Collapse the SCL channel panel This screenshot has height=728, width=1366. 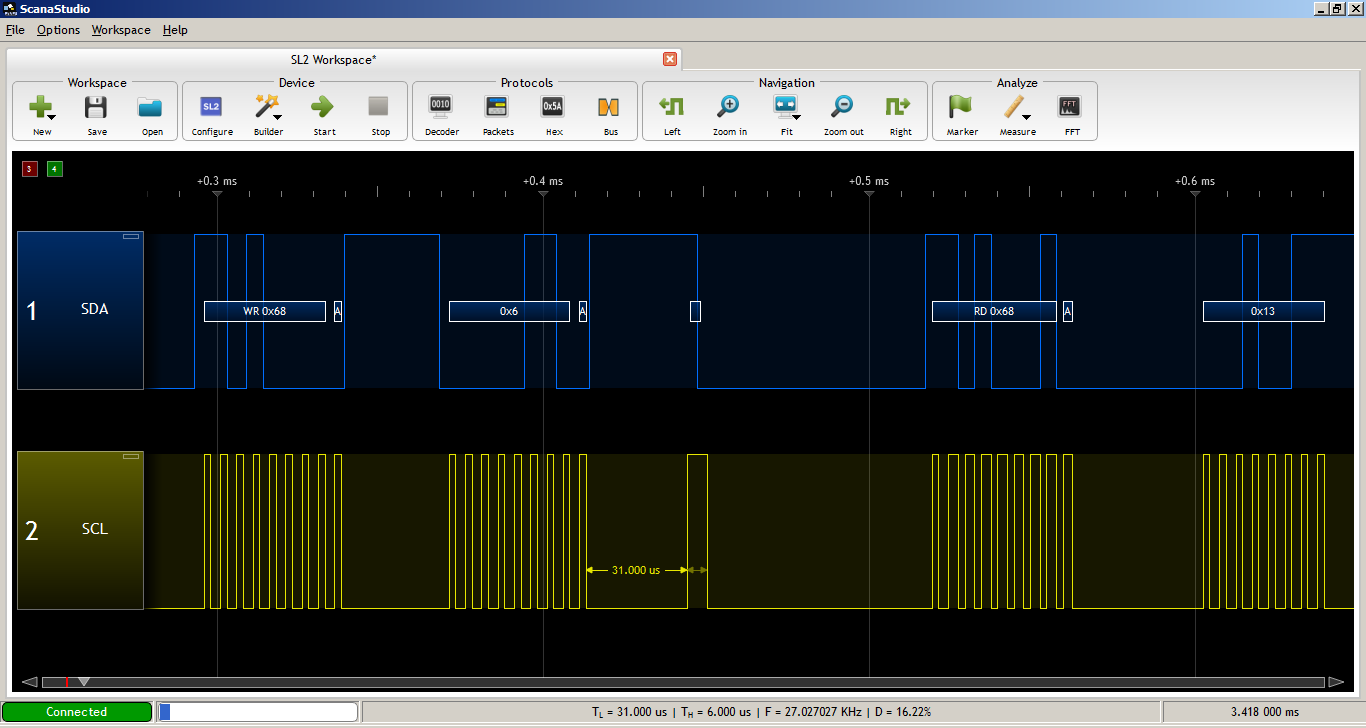click(x=130, y=455)
